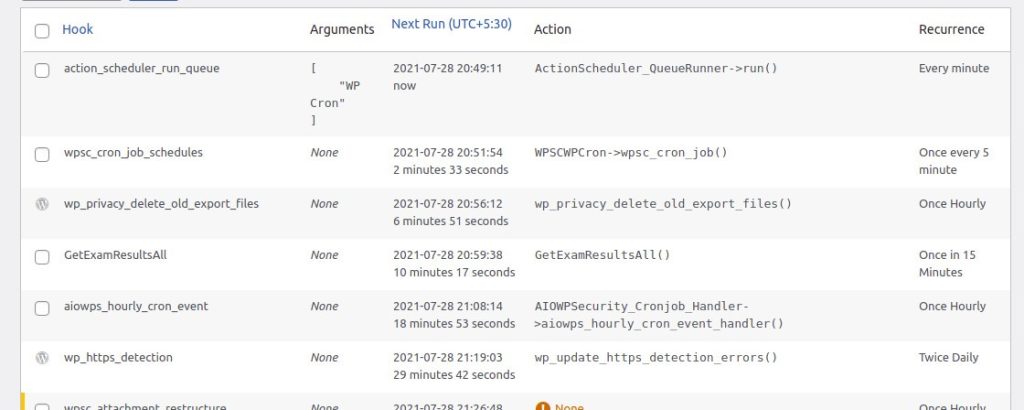Open the action_scheduler_run_queue hook entry
This screenshot has width=1024, height=410.
coord(141,69)
